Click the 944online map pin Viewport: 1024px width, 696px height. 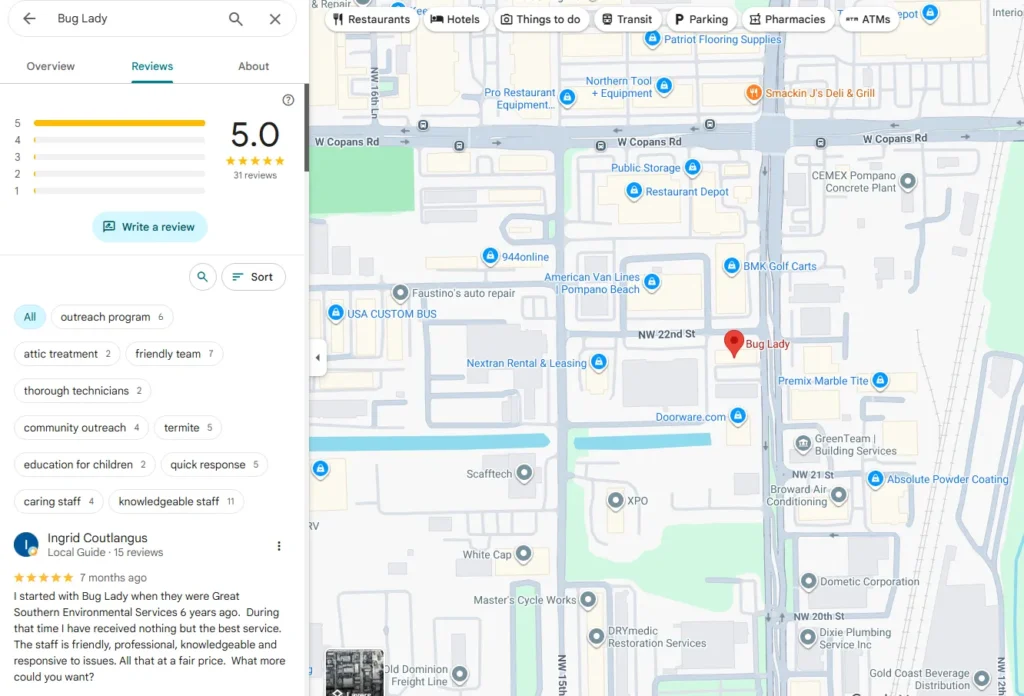[490, 256]
